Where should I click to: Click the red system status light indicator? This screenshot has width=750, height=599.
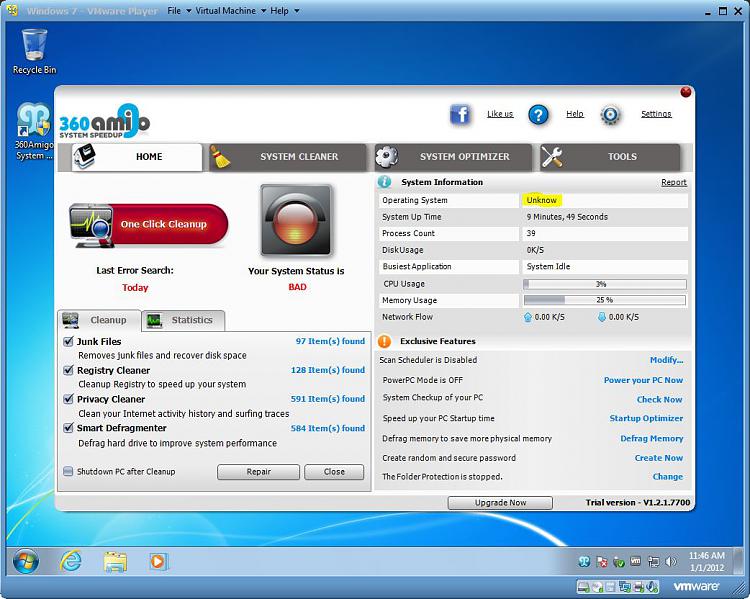click(296, 220)
